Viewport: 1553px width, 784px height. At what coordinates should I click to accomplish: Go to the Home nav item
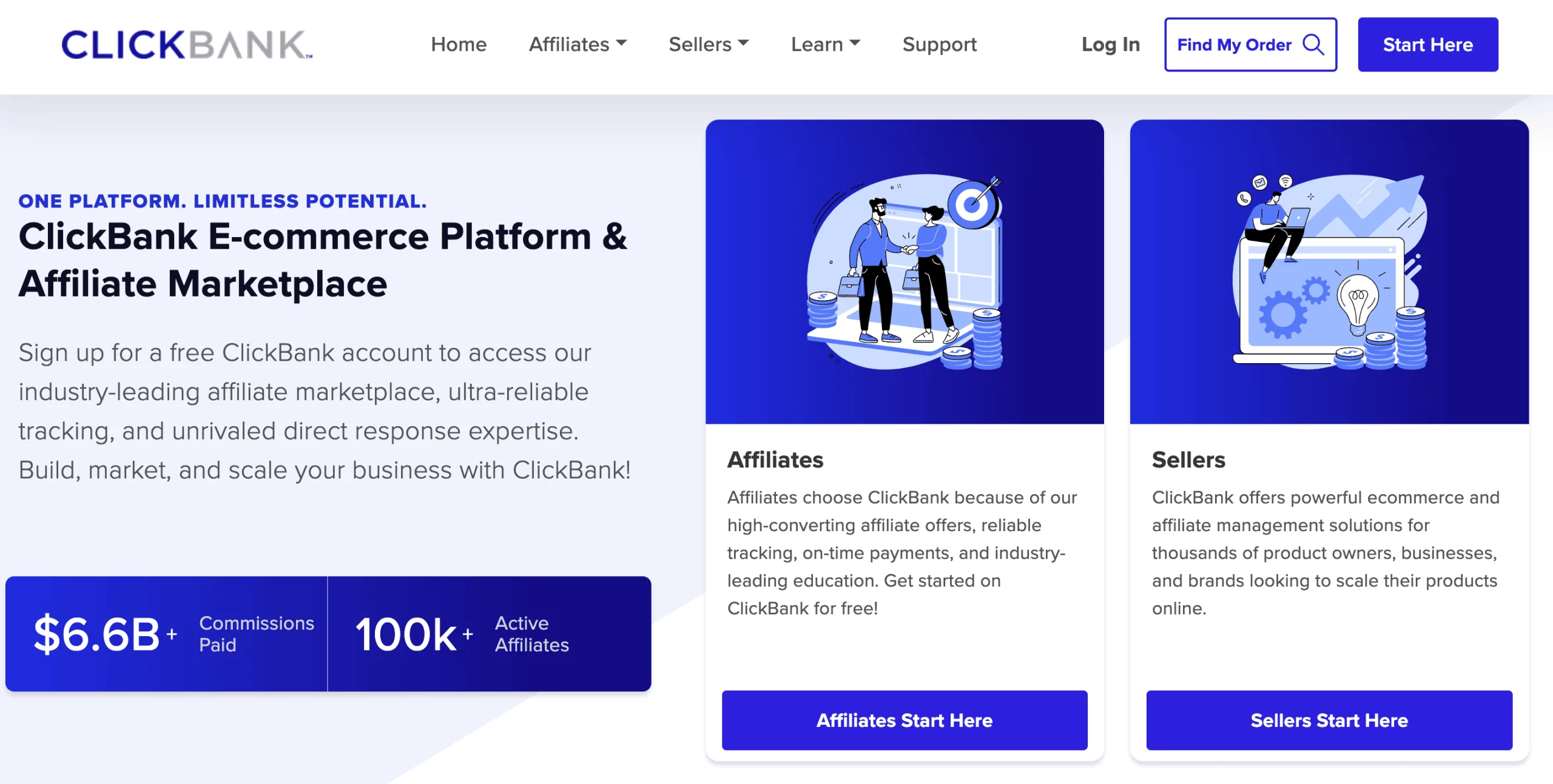point(459,44)
